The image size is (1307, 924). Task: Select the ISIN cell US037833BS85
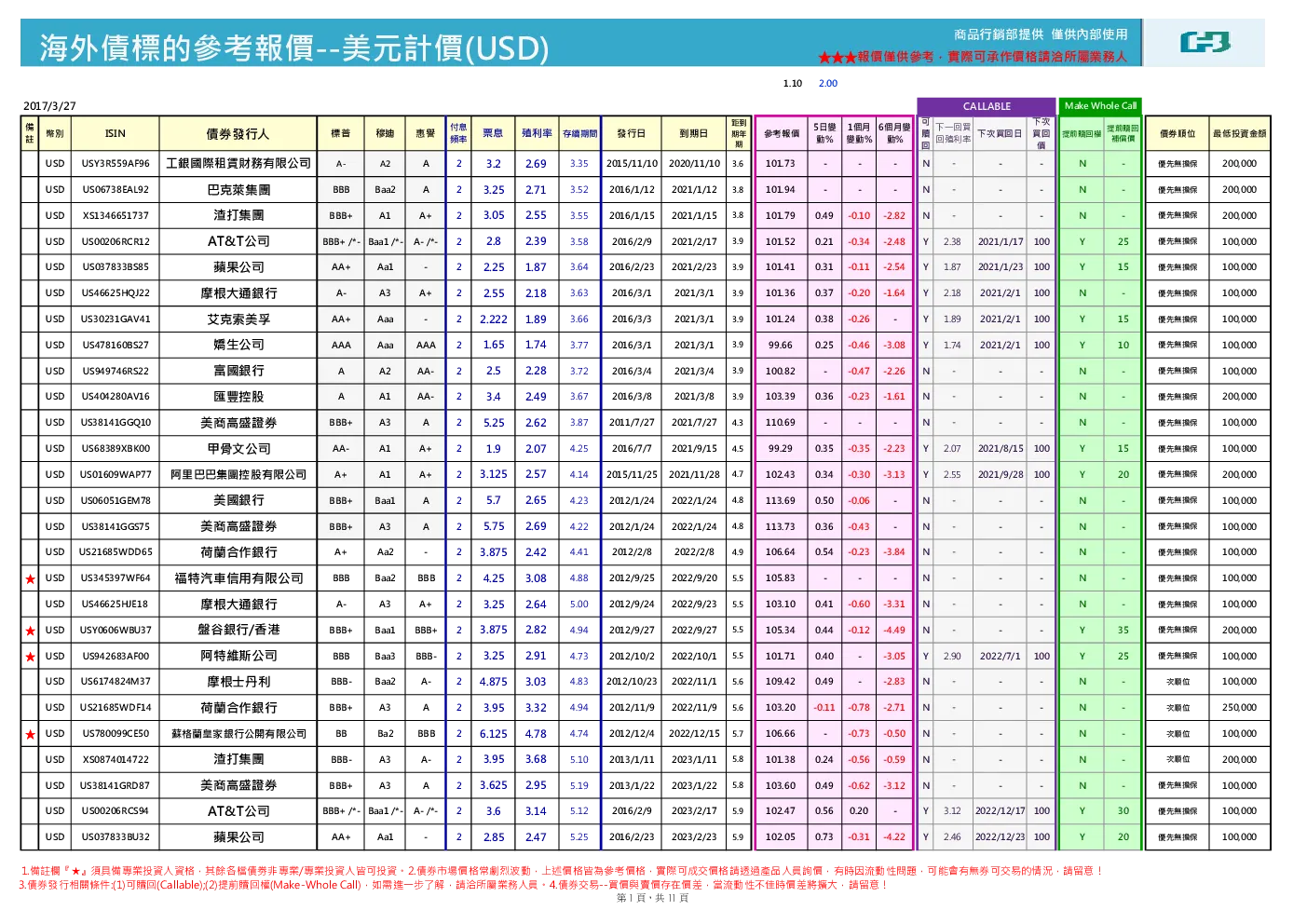116,267
